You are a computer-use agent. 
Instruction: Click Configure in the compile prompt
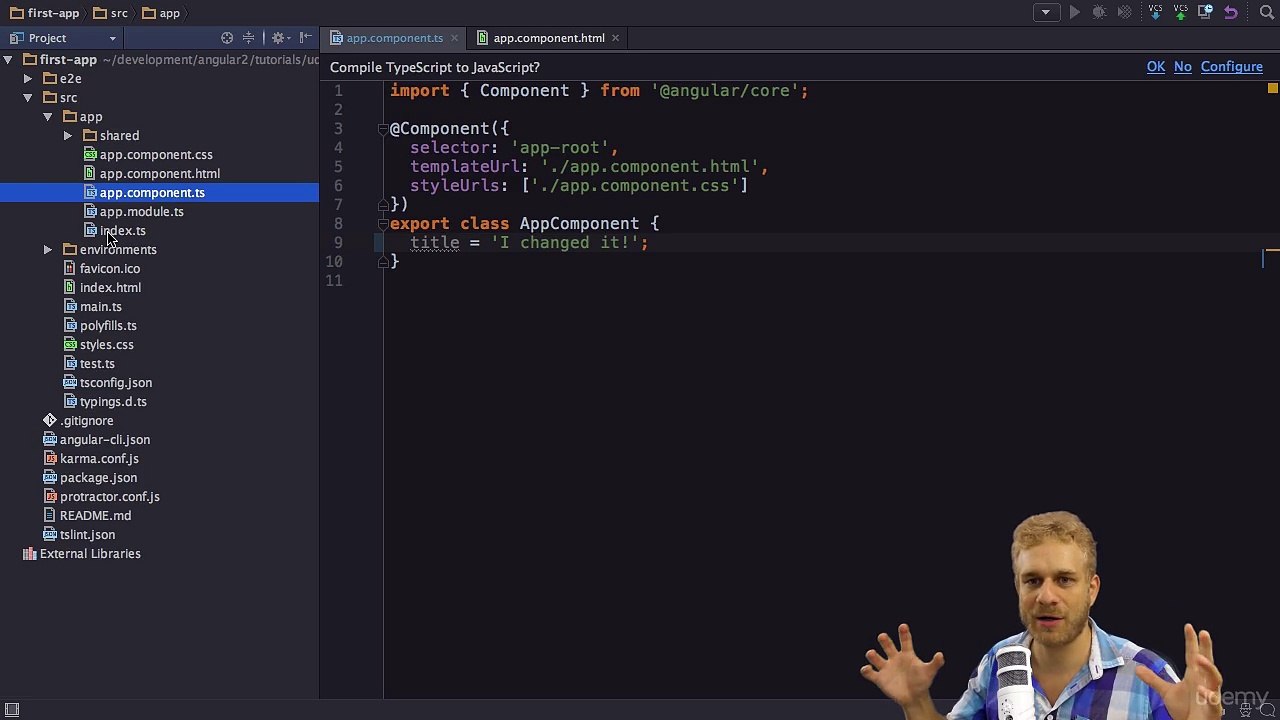click(1232, 67)
